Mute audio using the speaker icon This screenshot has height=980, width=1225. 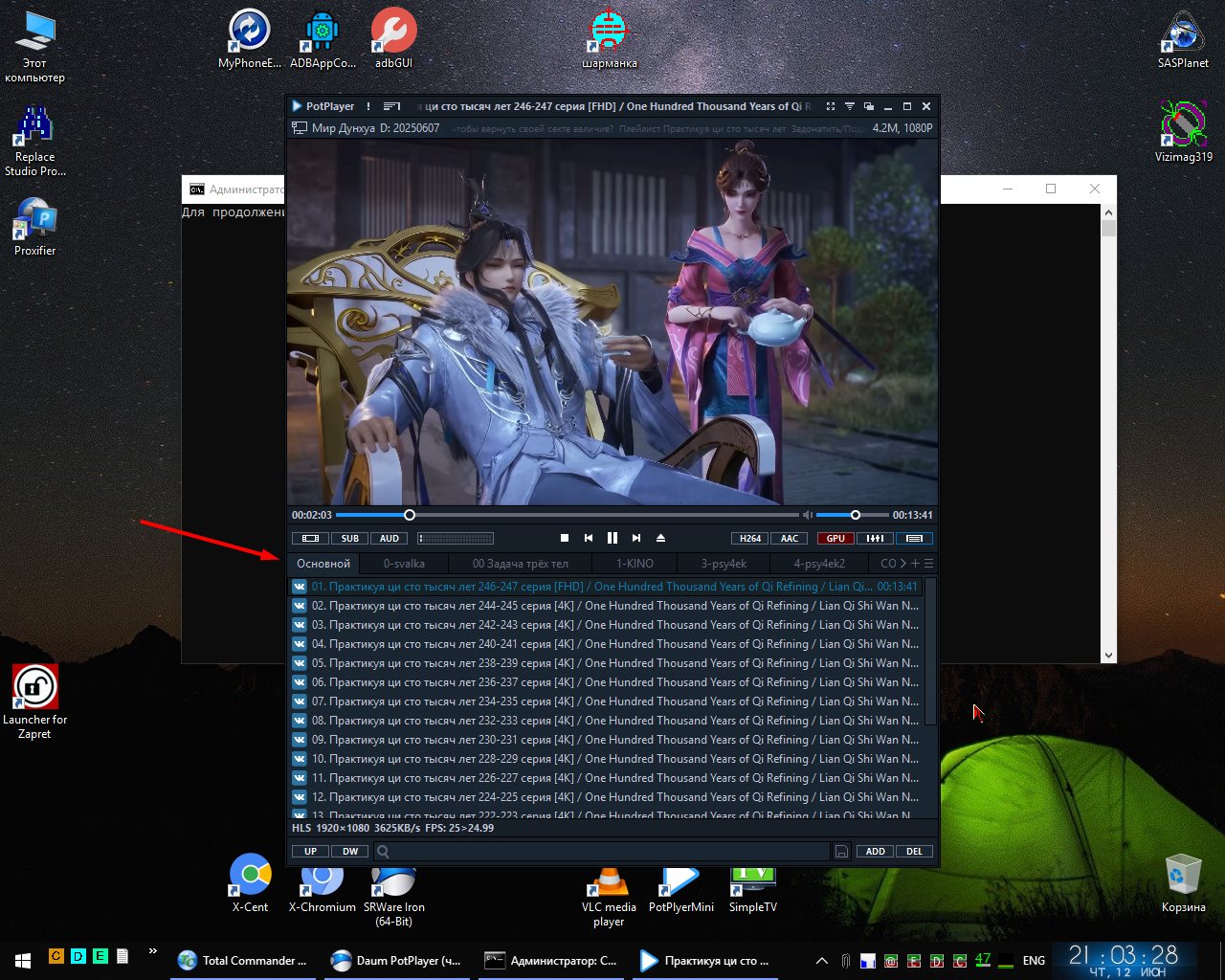coord(808,515)
